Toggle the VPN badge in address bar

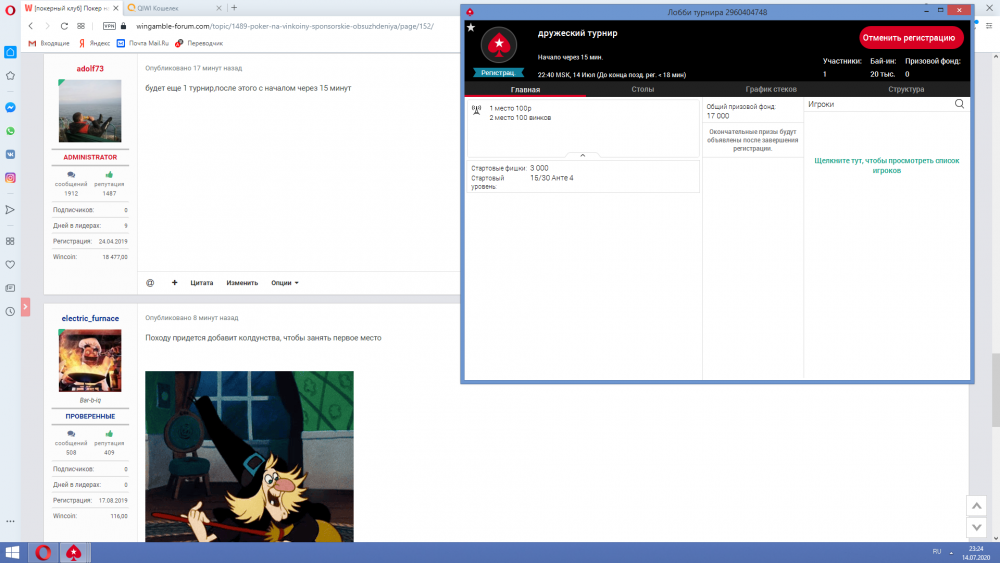click(109, 26)
